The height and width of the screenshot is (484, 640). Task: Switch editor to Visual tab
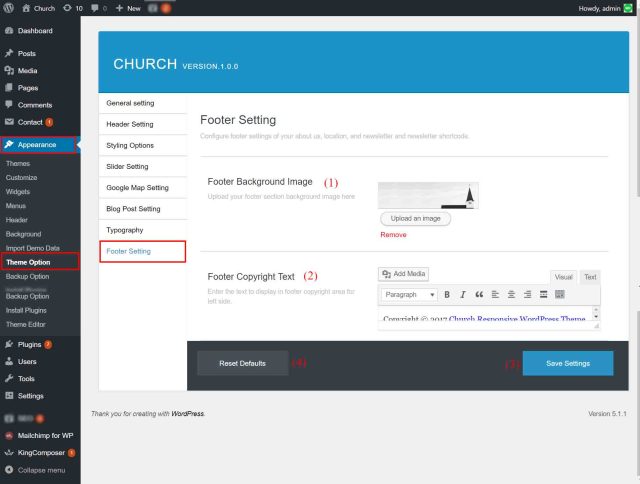563,277
